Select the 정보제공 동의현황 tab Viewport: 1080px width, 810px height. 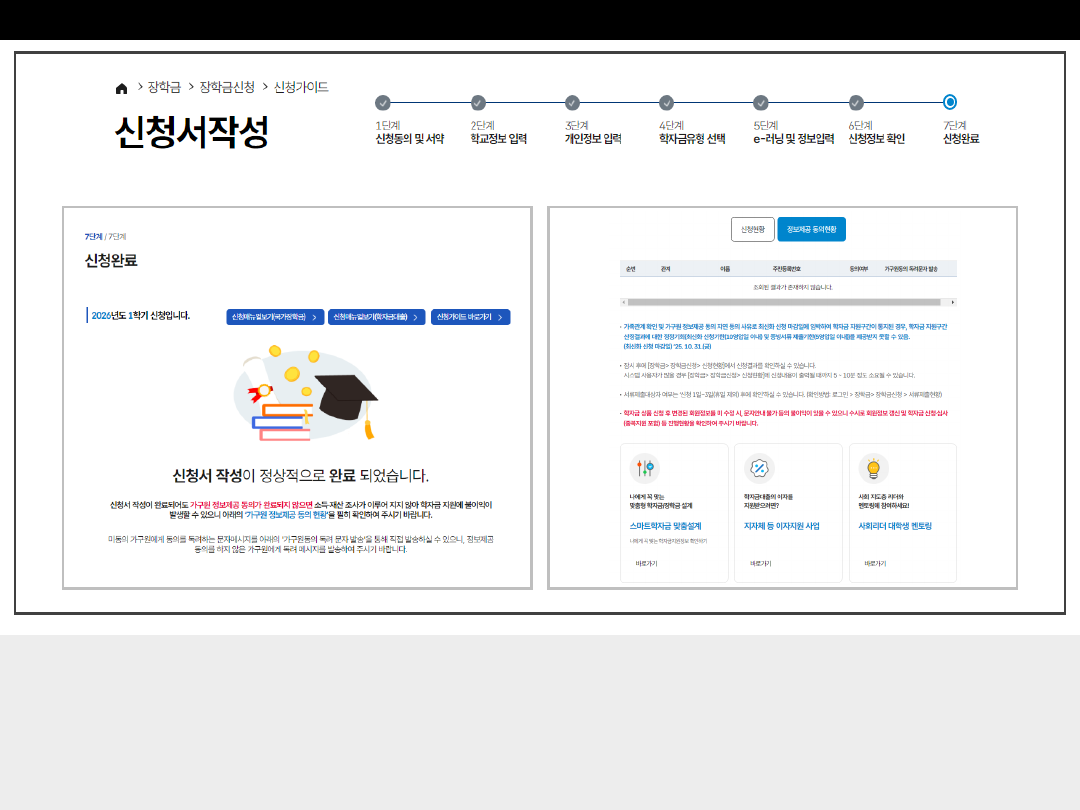point(811,229)
